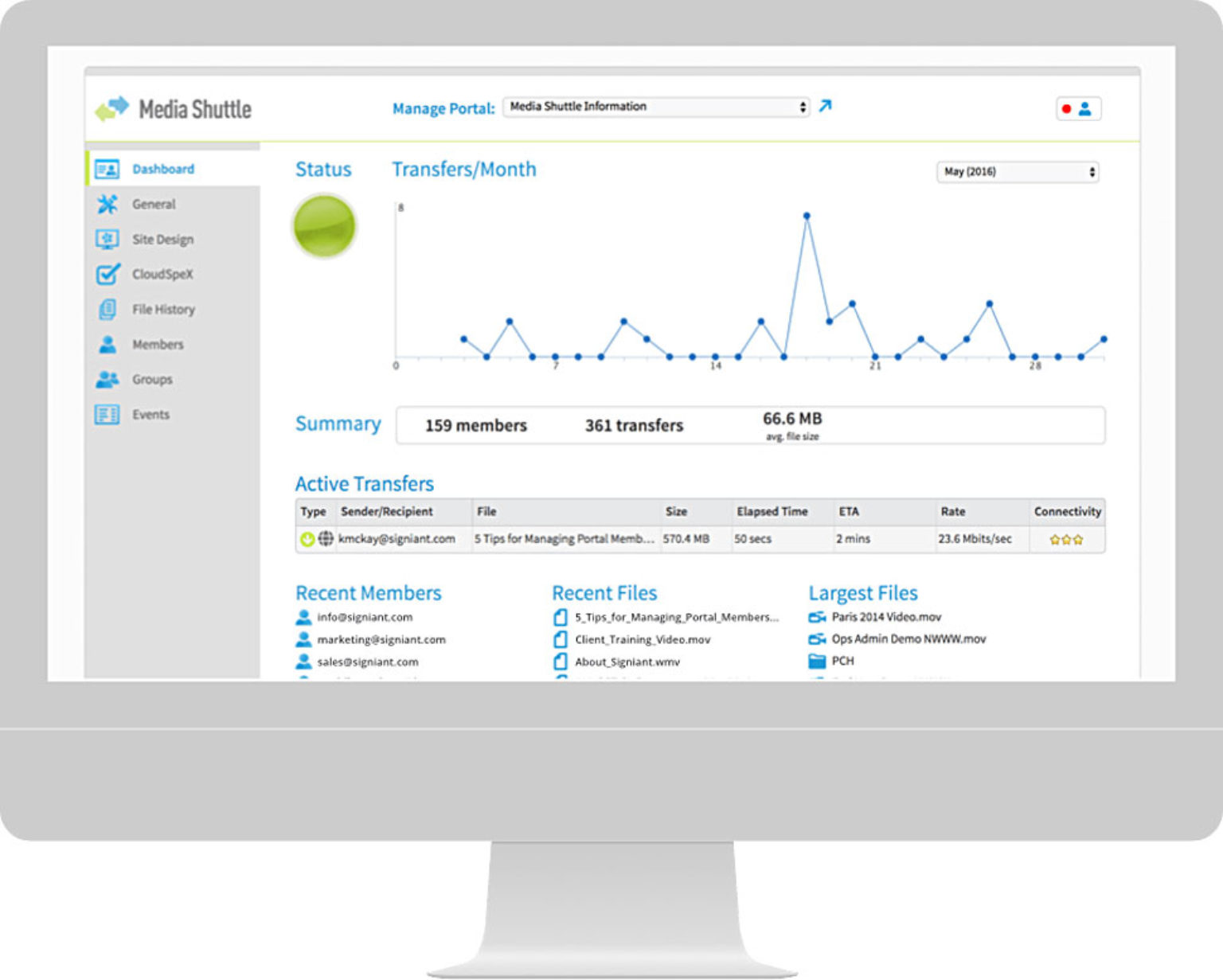Open portal via blue arrow icon
Viewport: 1223px width, 980px height.
(825, 106)
